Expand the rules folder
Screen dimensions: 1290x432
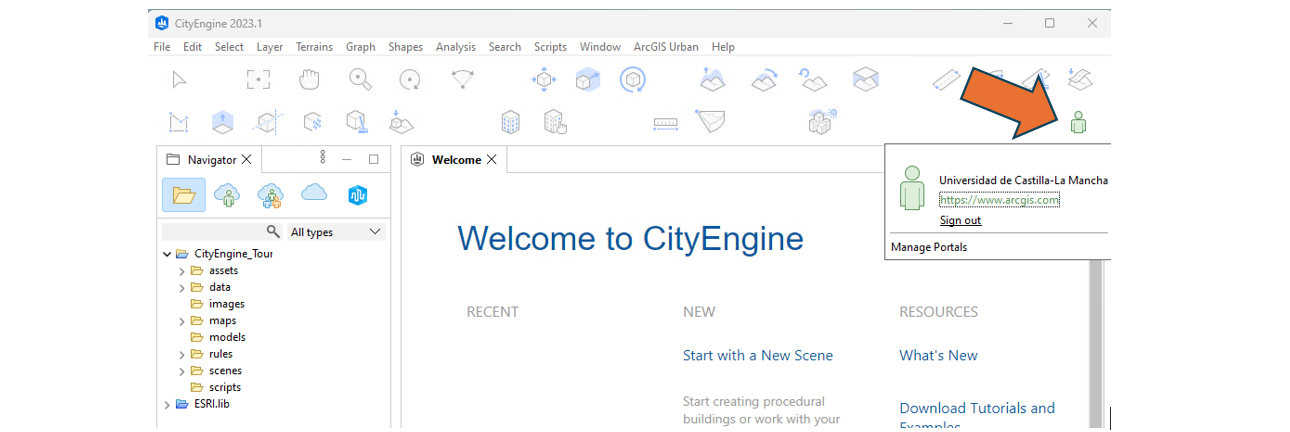(182, 354)
